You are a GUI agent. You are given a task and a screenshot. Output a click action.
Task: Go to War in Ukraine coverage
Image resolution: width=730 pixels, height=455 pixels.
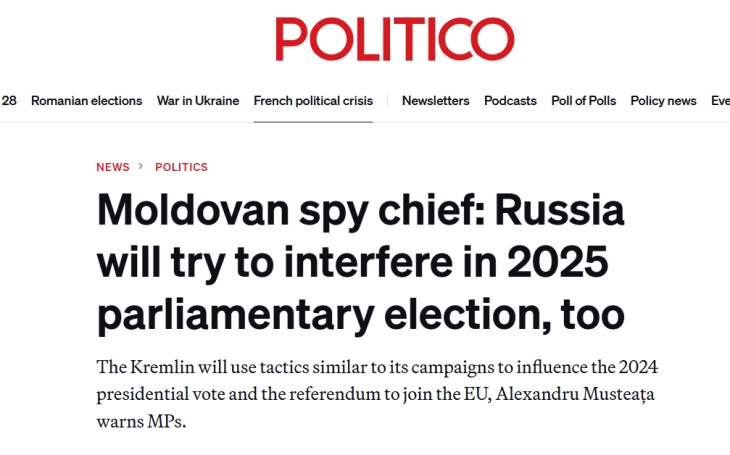[198, 101]
